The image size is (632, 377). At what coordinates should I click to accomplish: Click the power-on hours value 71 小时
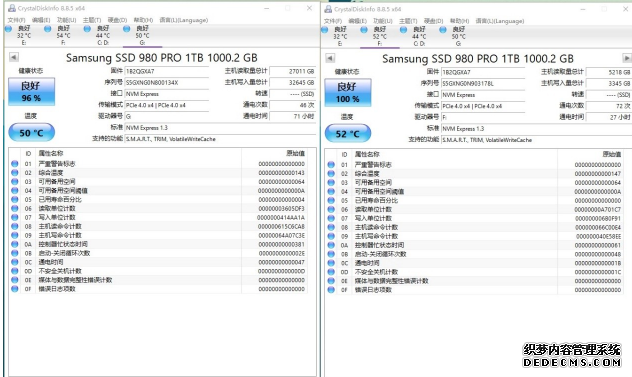tap(293, 117)
